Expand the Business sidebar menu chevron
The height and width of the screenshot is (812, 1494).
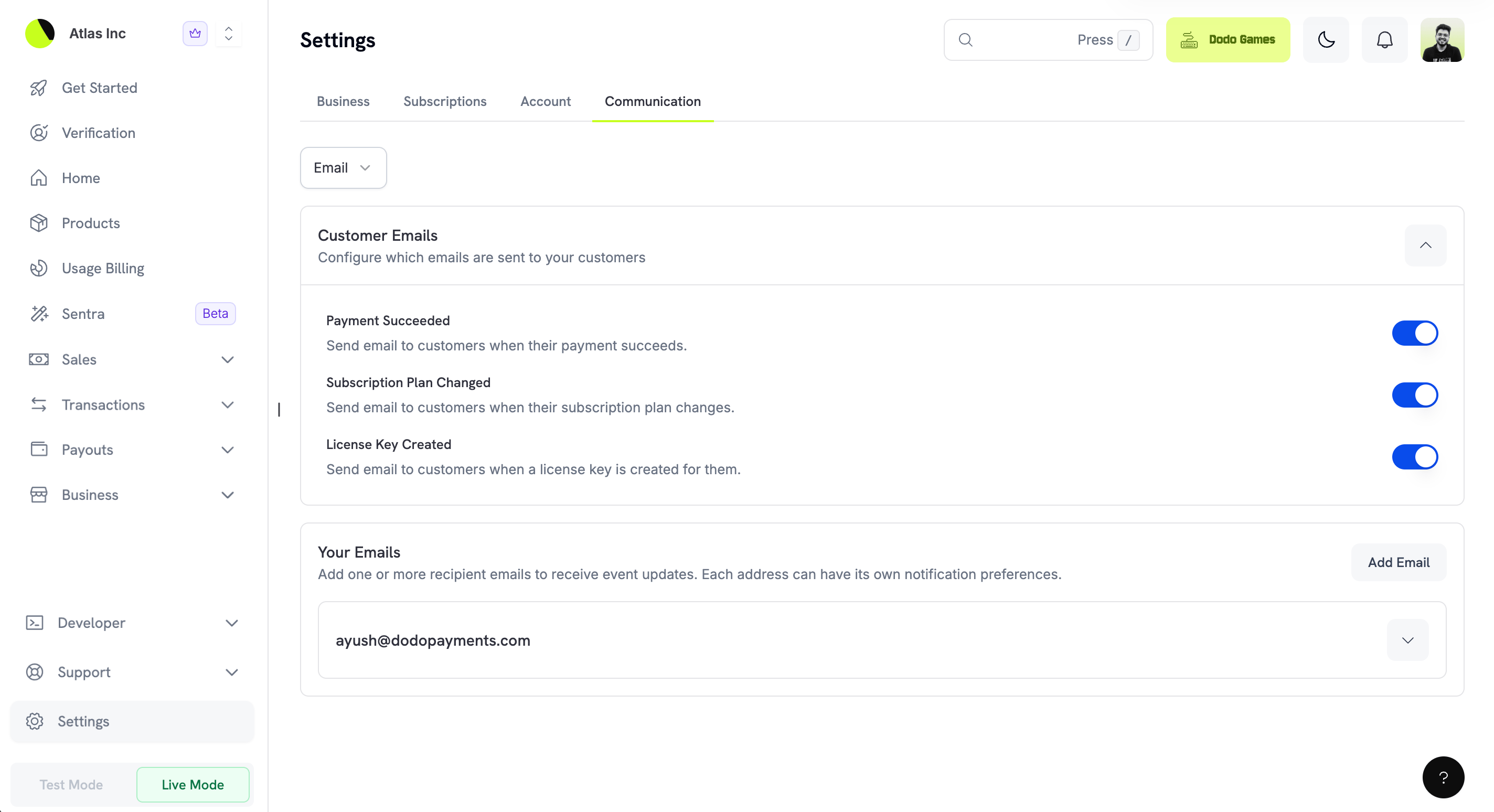228,495
